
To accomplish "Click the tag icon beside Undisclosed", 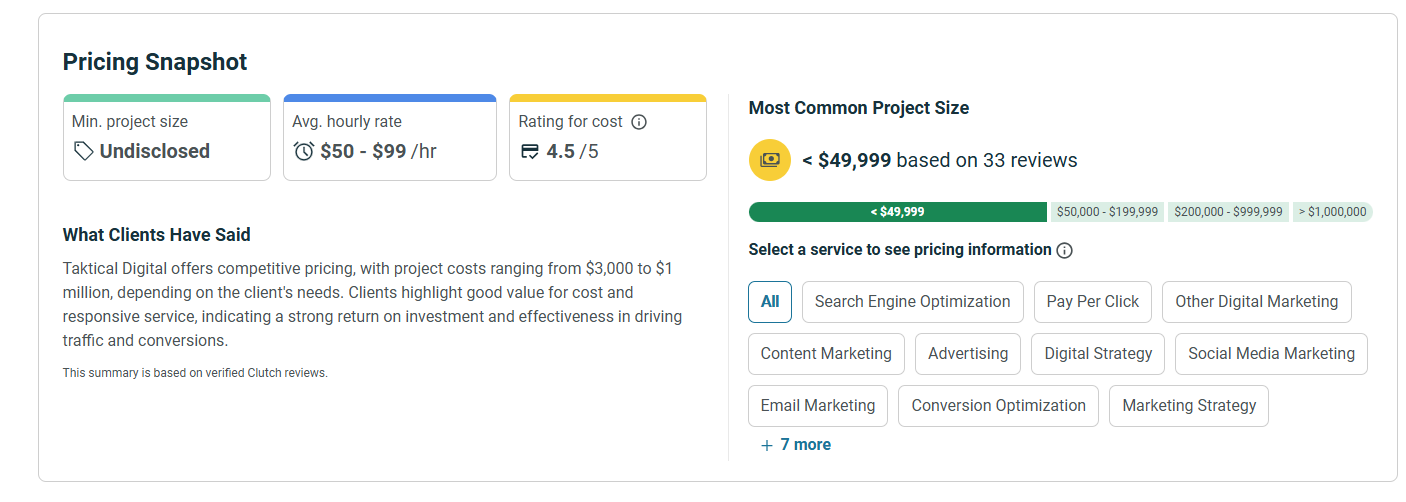I will [83, 151].
